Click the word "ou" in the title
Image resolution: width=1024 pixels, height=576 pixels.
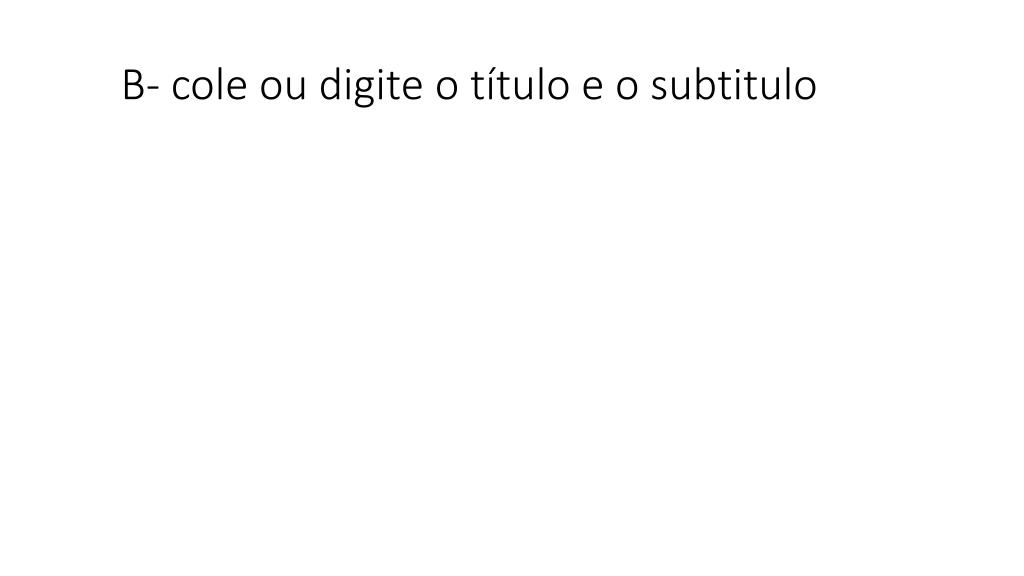283,90
